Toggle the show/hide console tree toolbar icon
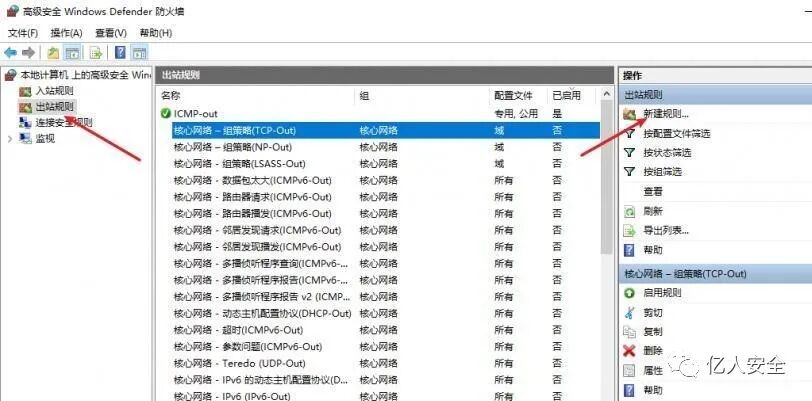The image size is (812, 401). click(x=71, y=52)
